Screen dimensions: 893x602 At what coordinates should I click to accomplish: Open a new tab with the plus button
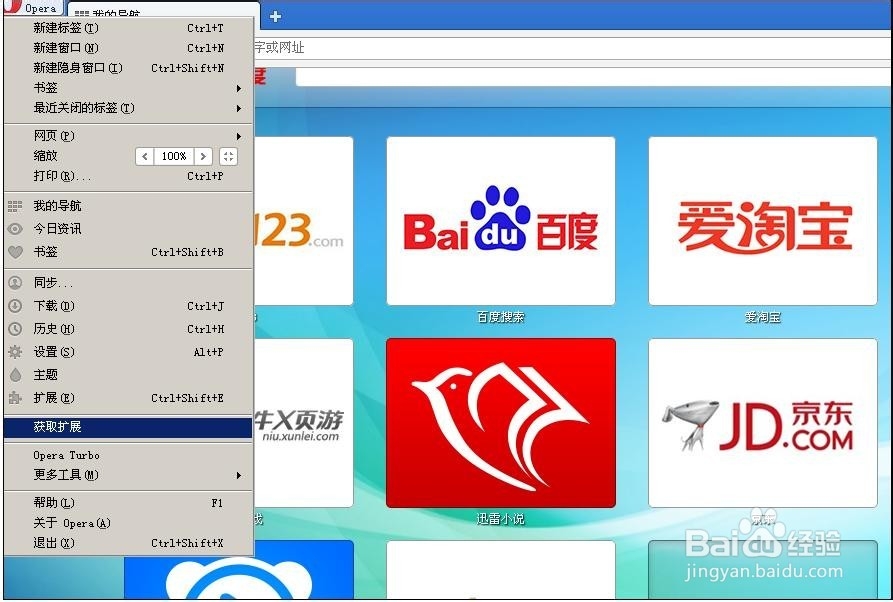pyautogui.click(x=275, y=16)
